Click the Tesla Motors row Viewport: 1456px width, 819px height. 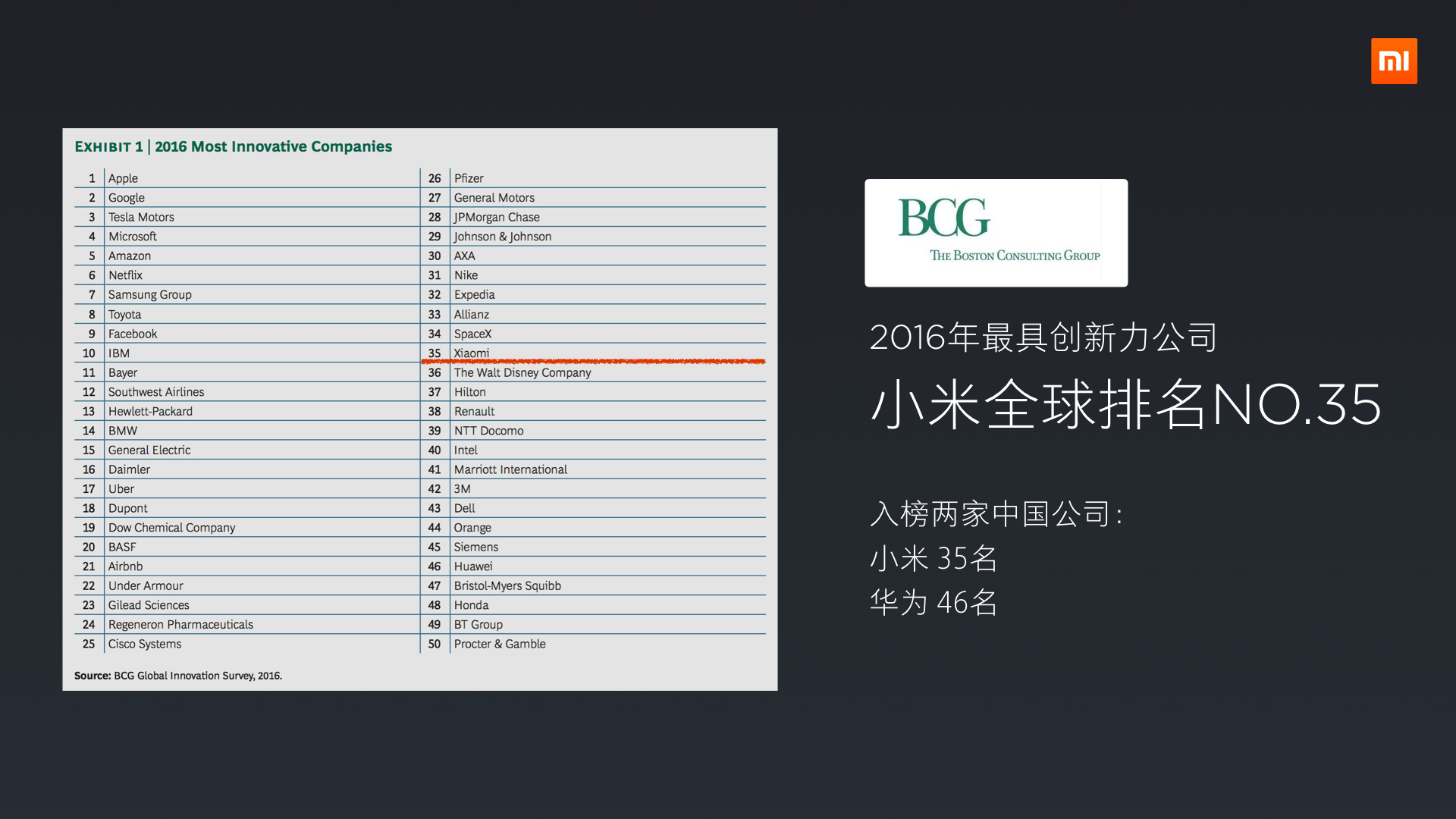[246, 217]
